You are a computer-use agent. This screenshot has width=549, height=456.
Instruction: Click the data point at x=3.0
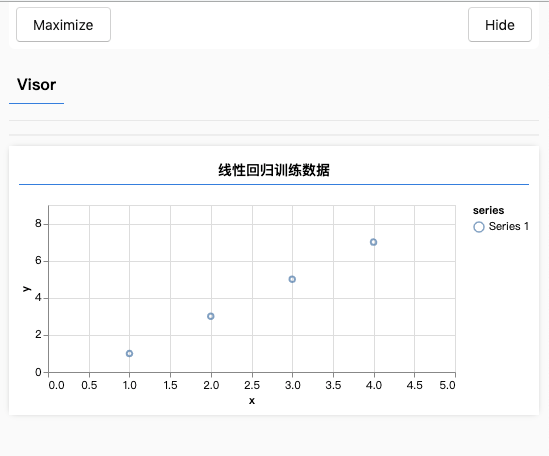click(292, 279)
